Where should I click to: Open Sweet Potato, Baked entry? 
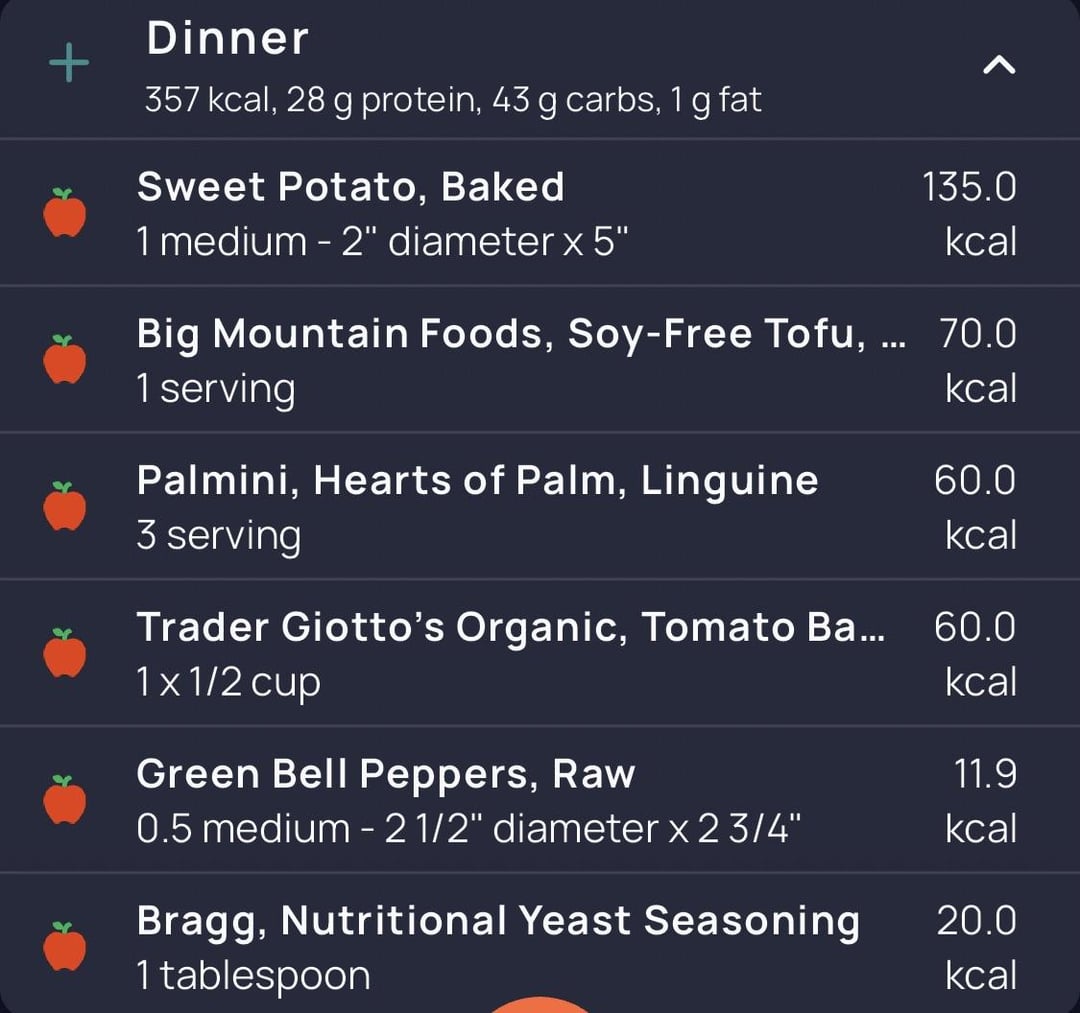pyautogui.click(x=350, y=187)
